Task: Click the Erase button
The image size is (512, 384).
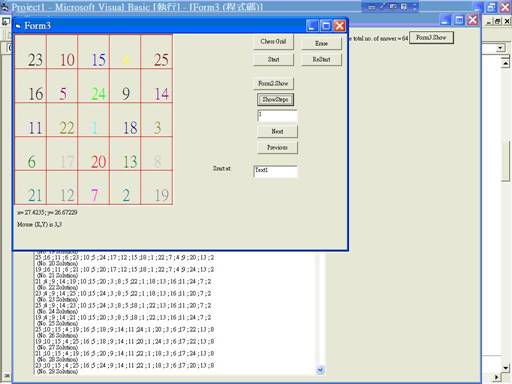Action: pos(321,44)
